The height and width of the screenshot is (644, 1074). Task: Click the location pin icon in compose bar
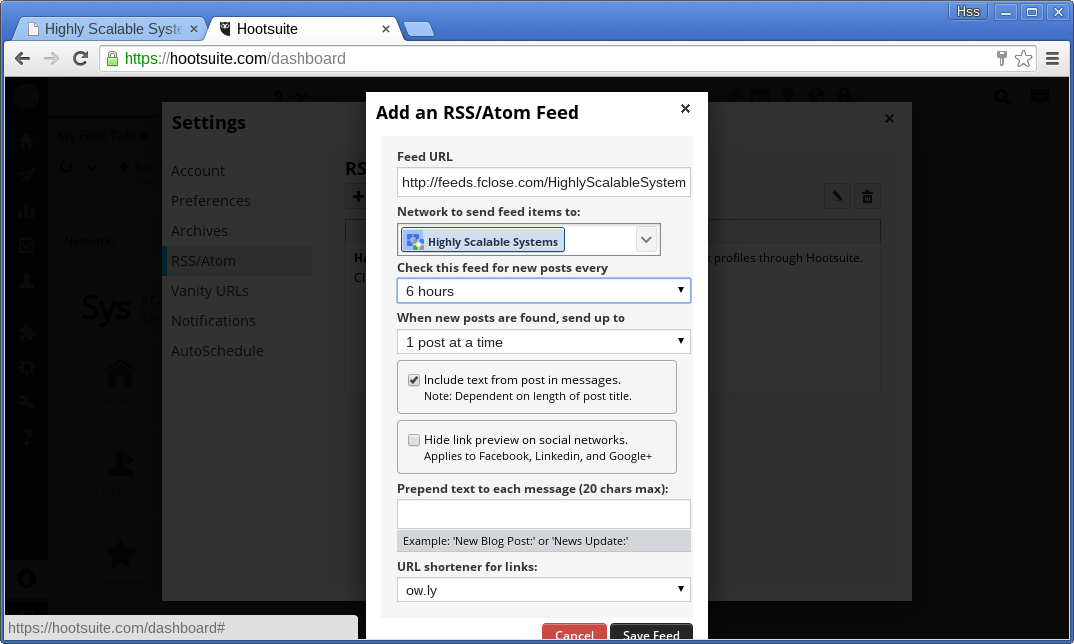[x=788, y=95]
